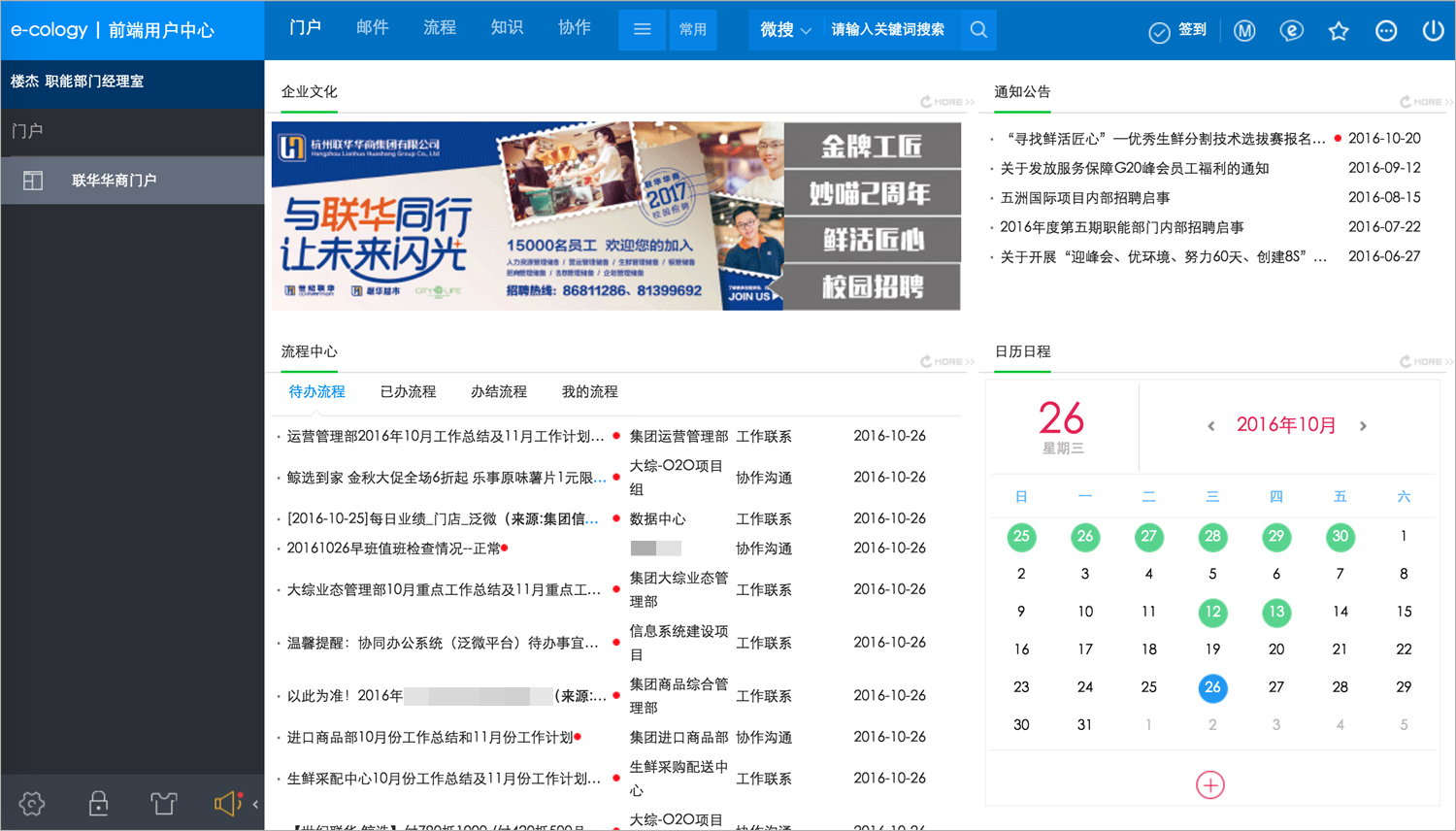The height and width of the screenshot is (831, 1456).
Task: Open the 协作 top menu
Action: (575, 28)
